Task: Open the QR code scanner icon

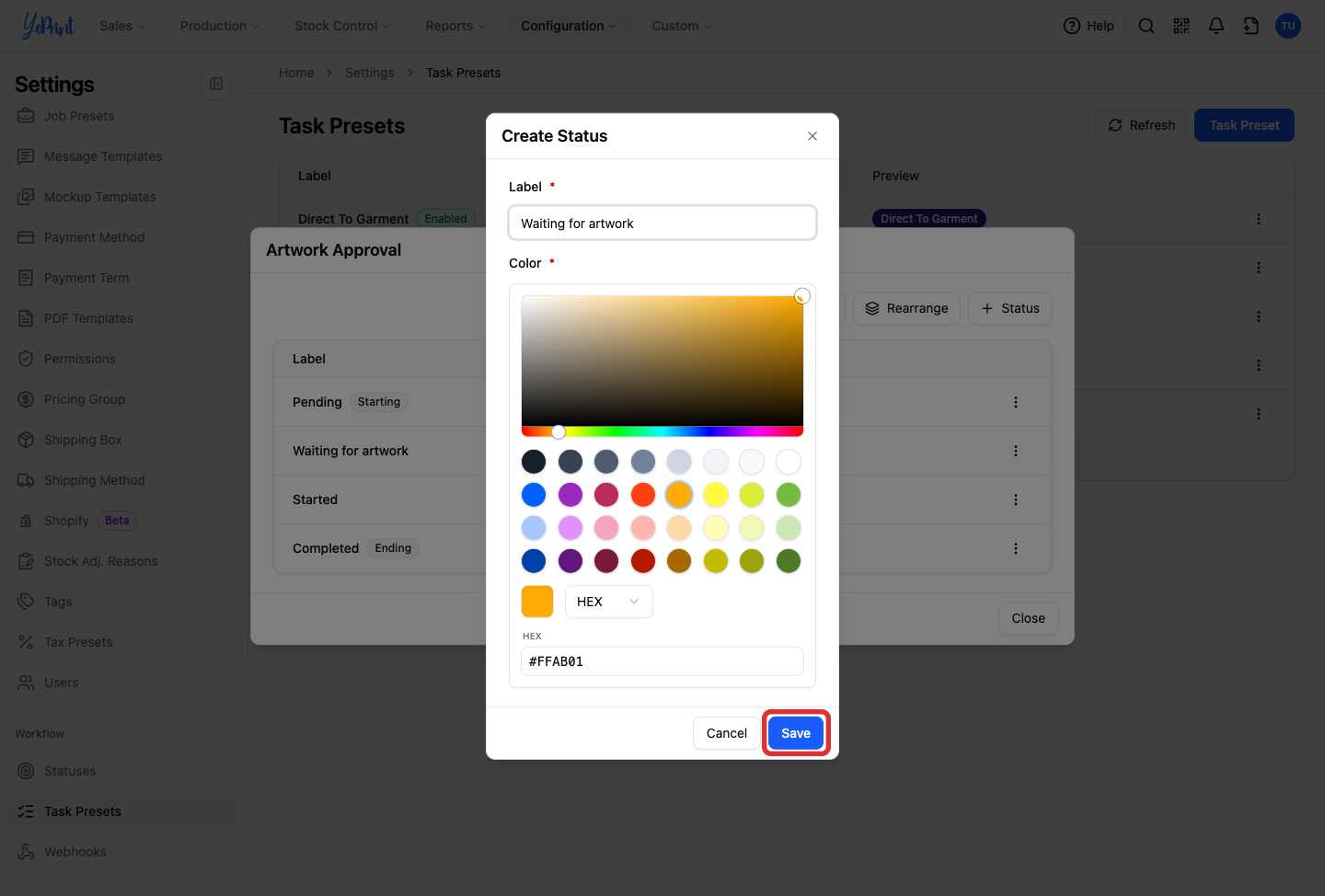Action: [x=1181, y=26]
